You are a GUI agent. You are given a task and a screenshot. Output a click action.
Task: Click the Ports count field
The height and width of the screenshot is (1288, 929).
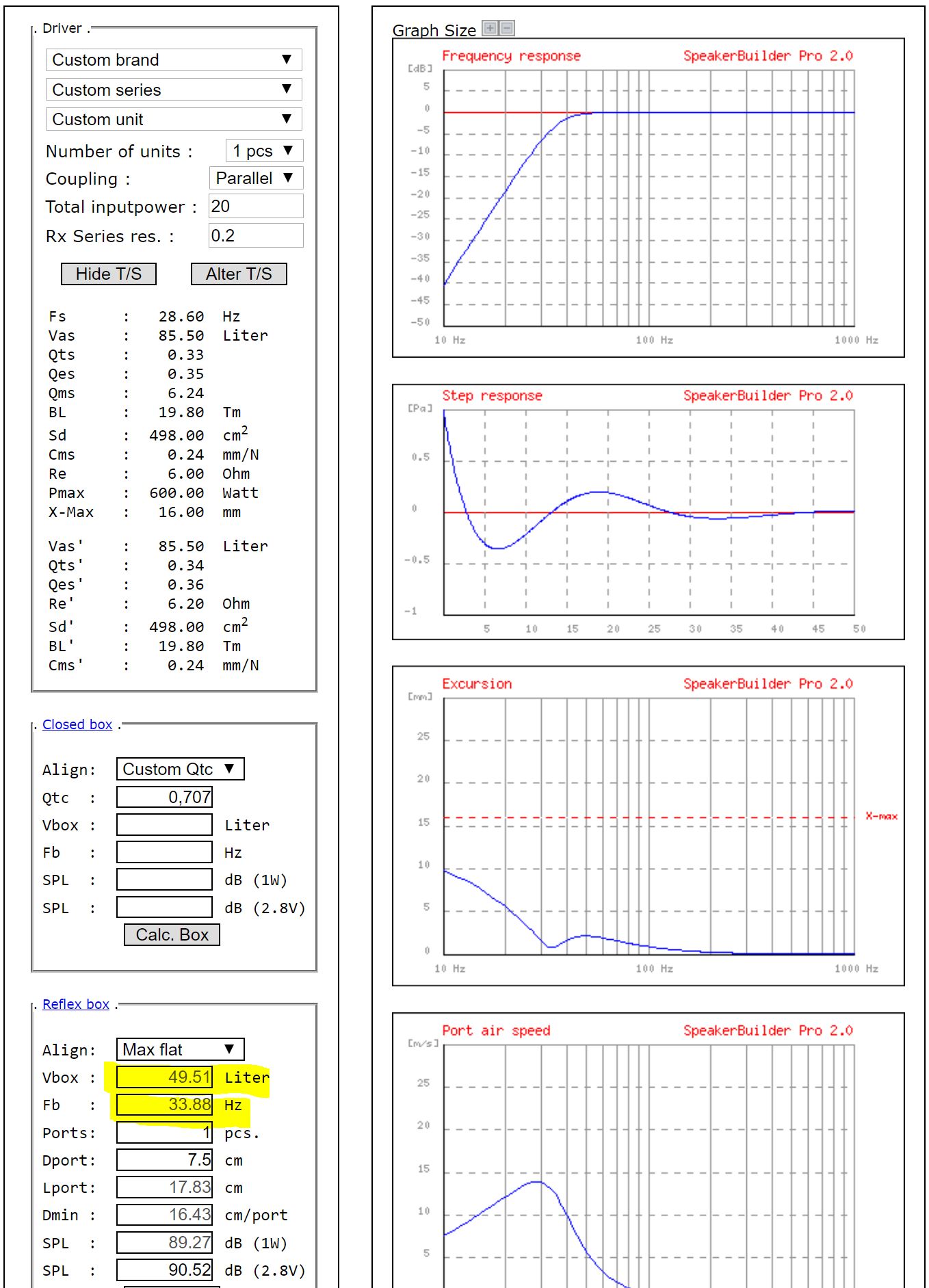(x=164, y=1132)
